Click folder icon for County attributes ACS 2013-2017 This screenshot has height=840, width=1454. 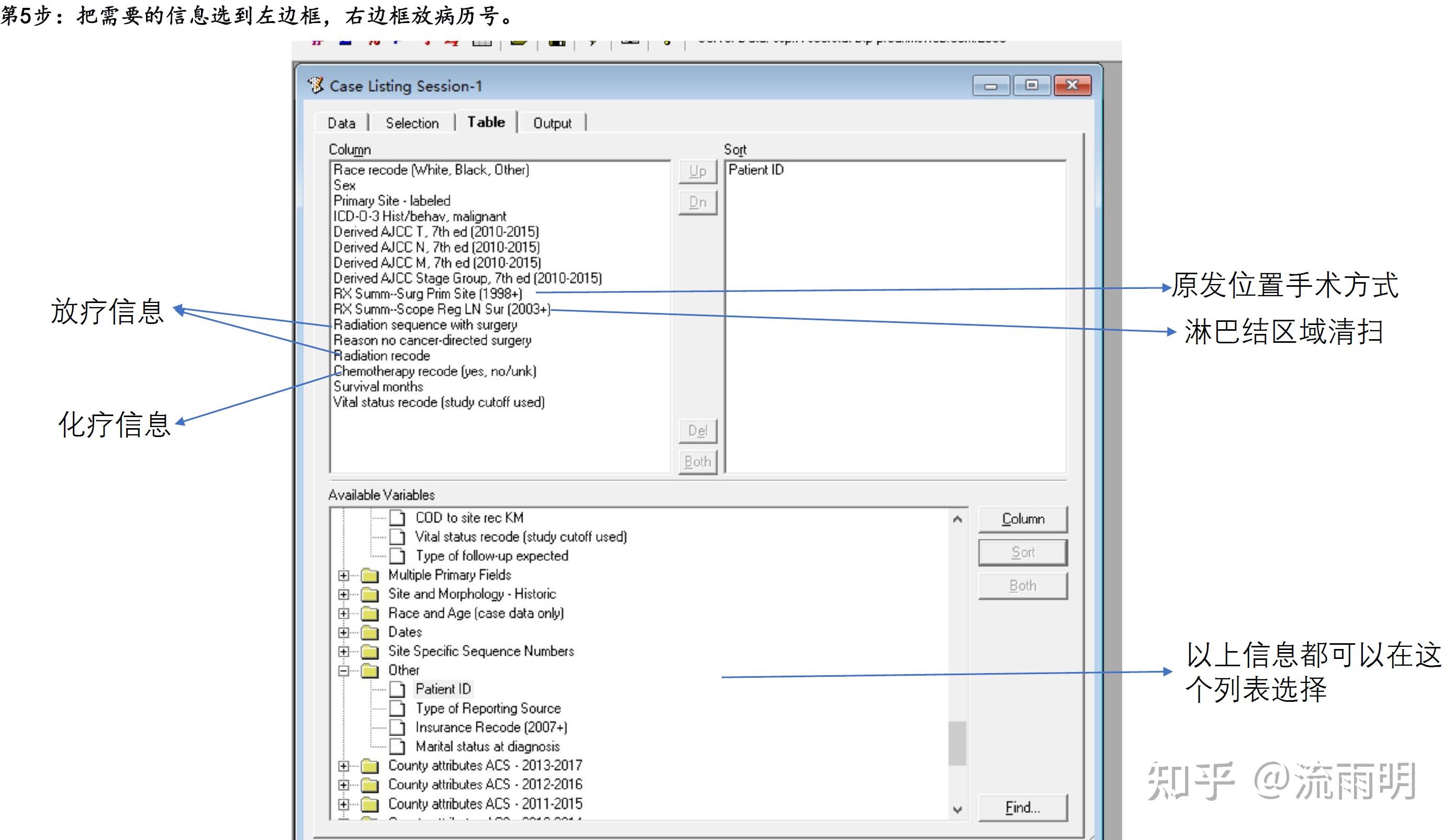[370, 766]
